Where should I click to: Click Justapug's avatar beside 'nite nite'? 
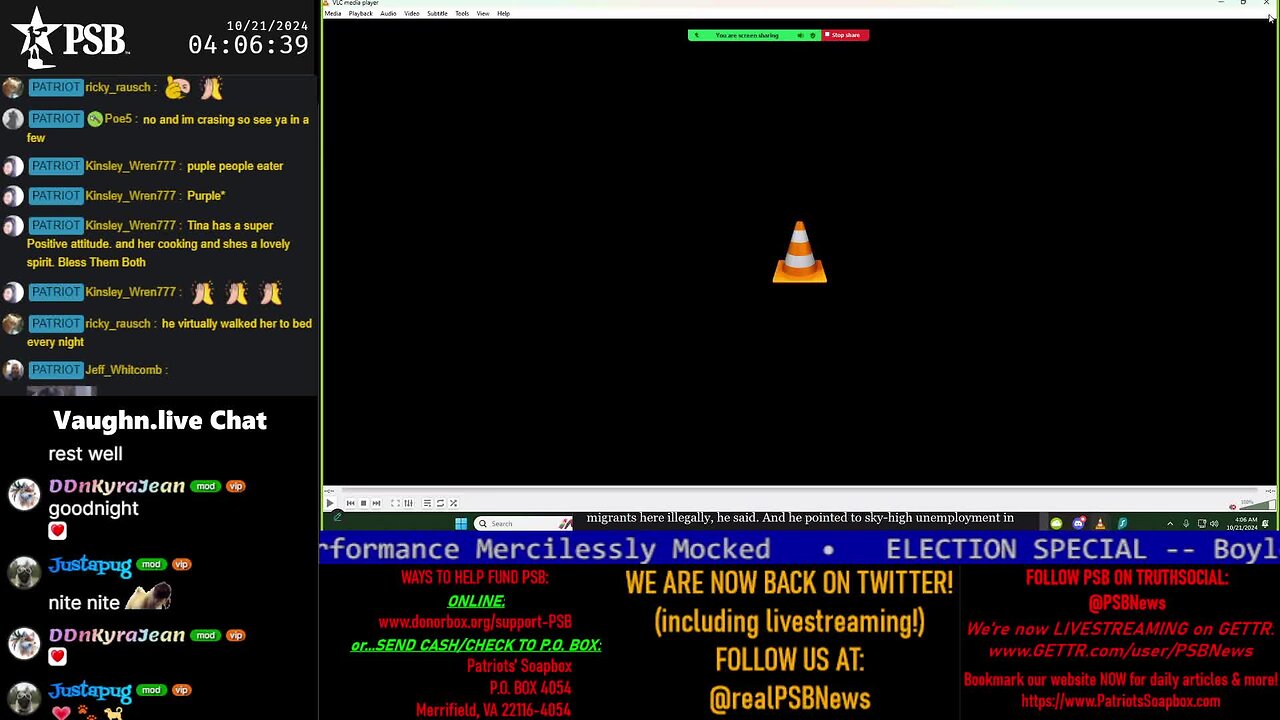[x=24, y=572]
